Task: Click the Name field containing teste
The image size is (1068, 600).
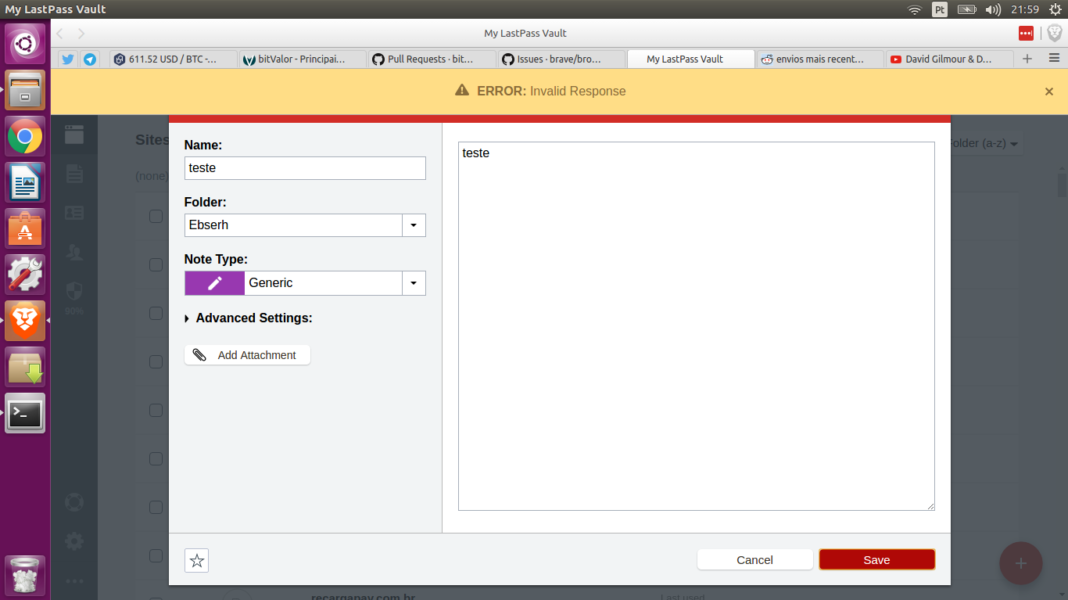Action: [x=304, y=168]
